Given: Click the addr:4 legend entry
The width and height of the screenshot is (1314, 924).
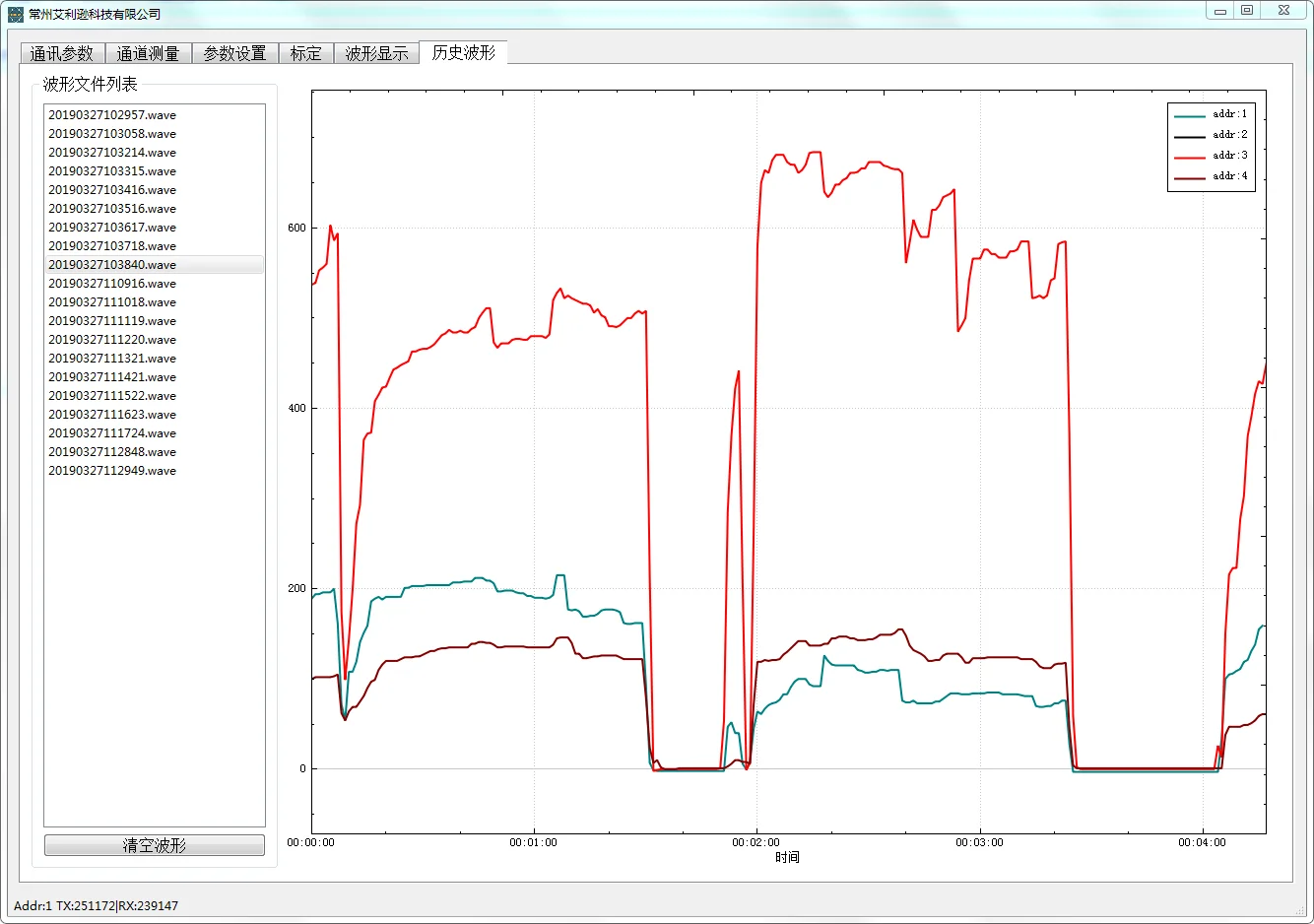Looking at the screenshot, I should 1211,176.
